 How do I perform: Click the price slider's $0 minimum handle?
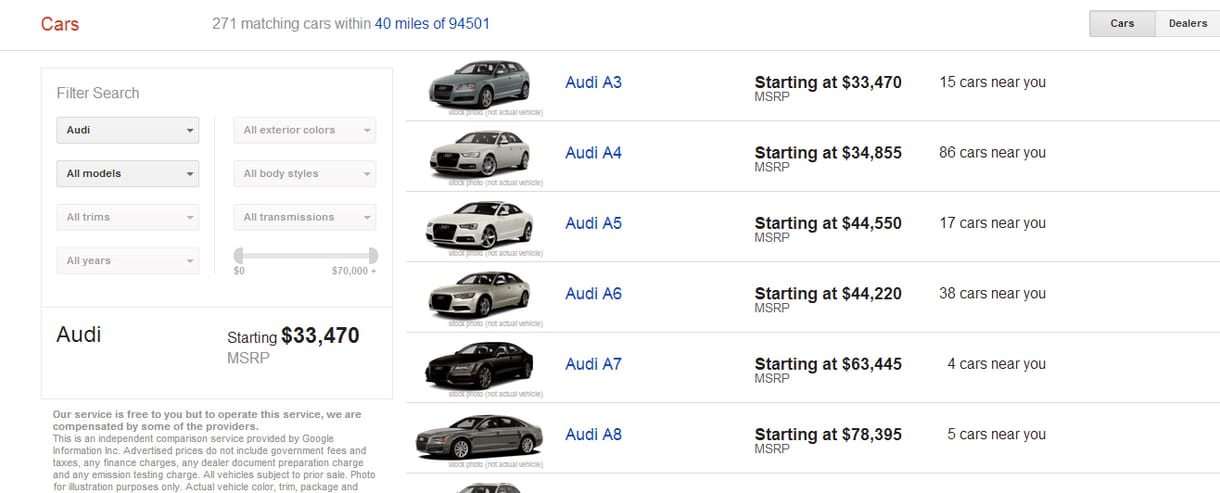[238, 255]
